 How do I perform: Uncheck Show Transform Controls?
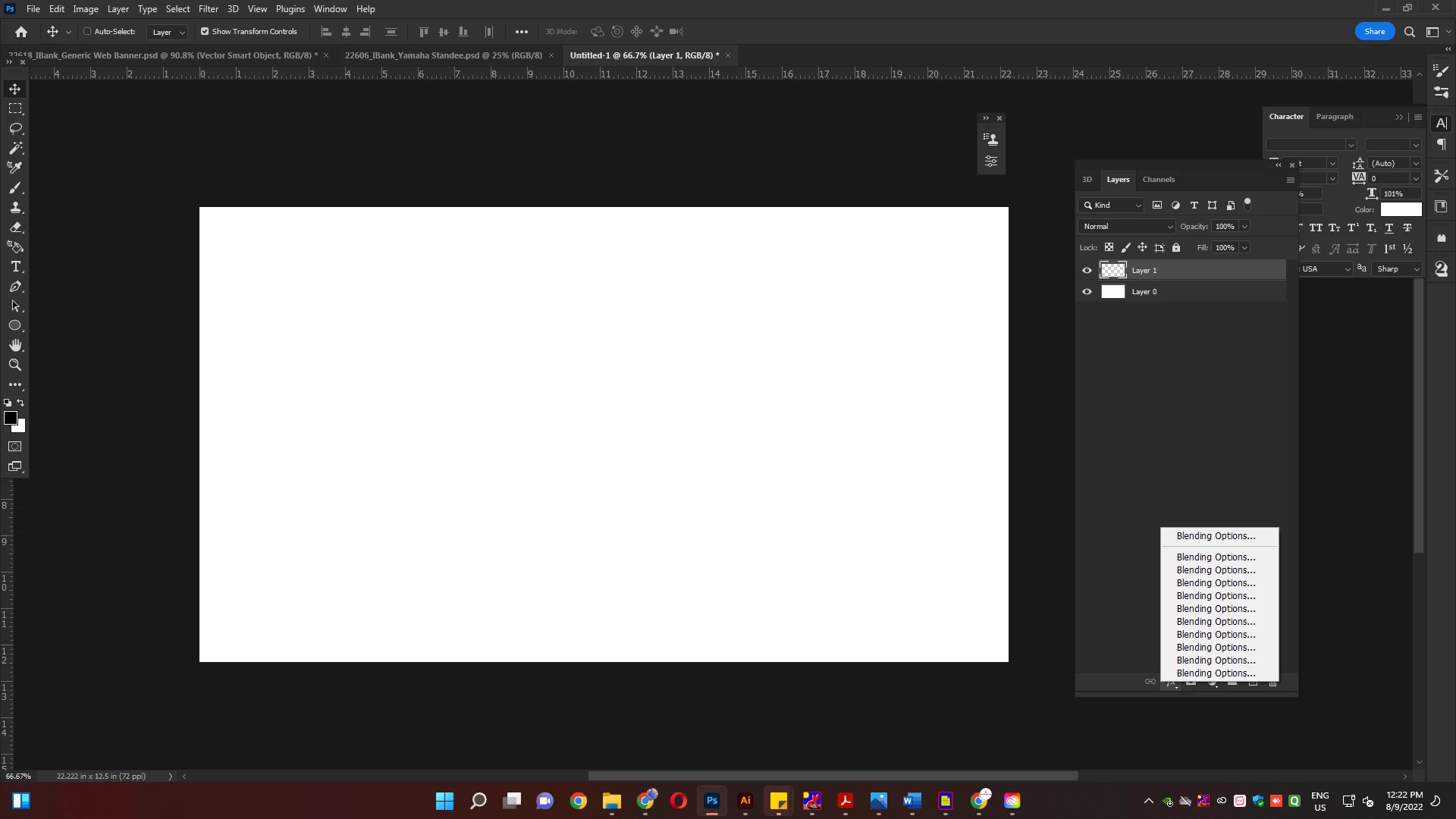pyautogui.click(x=205, y=32)
